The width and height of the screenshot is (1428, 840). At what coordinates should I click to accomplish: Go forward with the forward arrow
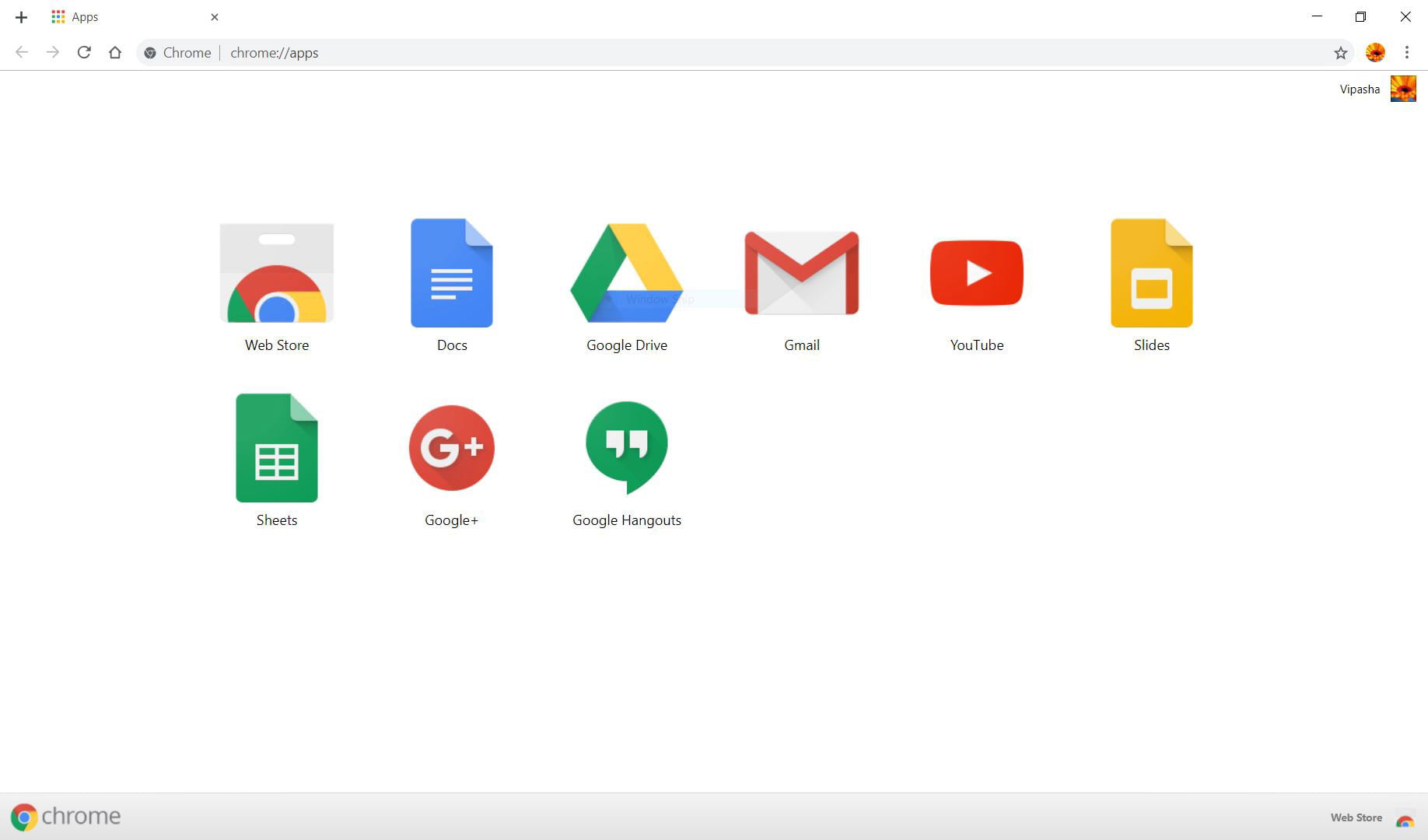(53, 53)
